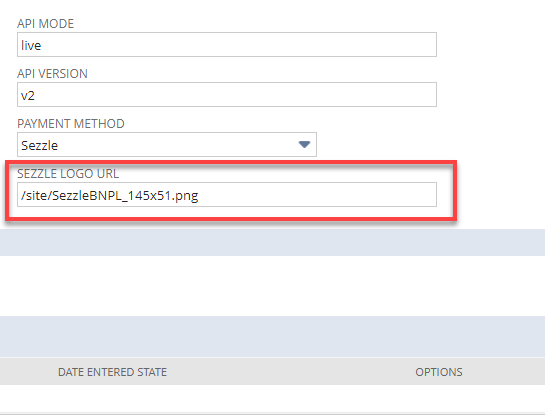Click the dropdown arrow in Payment Method

pos(304,144)
